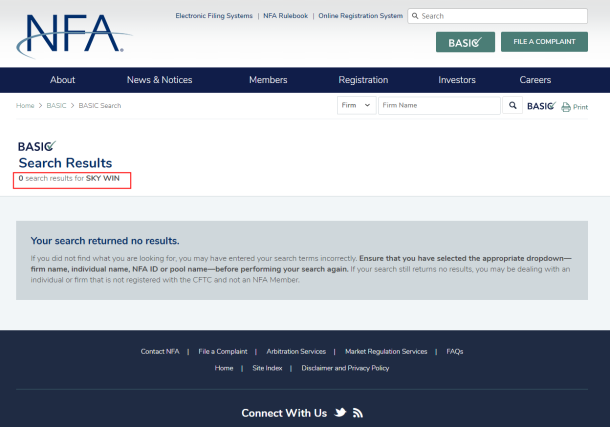Click the BASIC logo beside search bar
This screenshot has width=610, height=427.
tap(540, 105)
